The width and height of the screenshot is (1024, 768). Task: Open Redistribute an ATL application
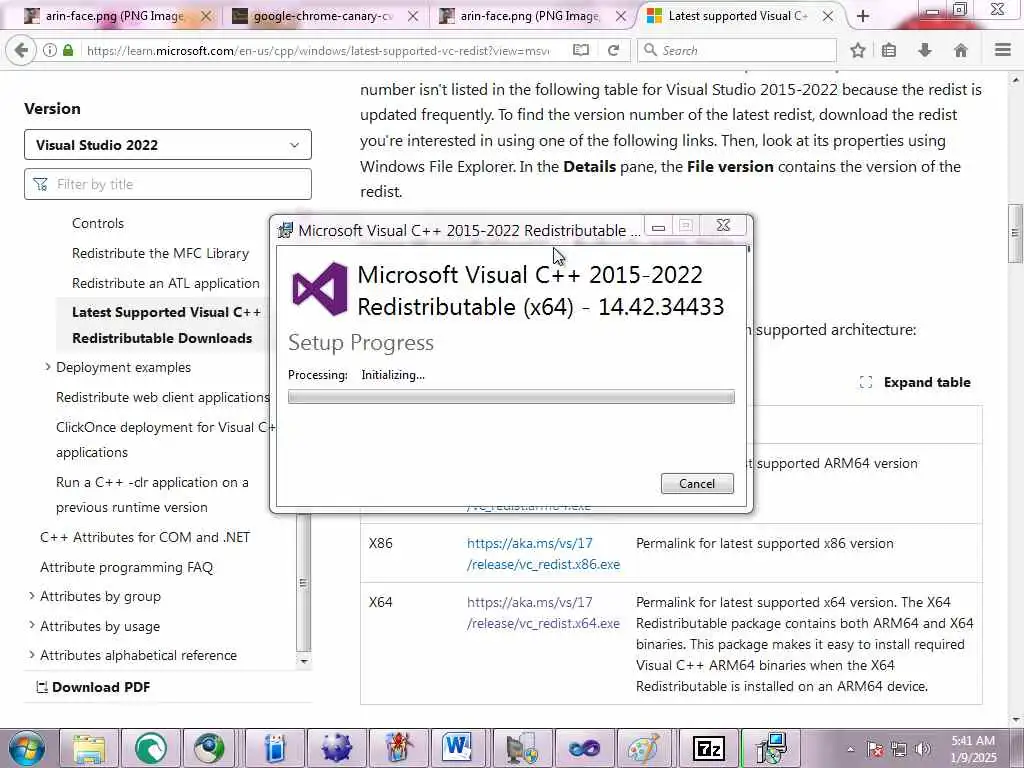(x=166, y=283)
